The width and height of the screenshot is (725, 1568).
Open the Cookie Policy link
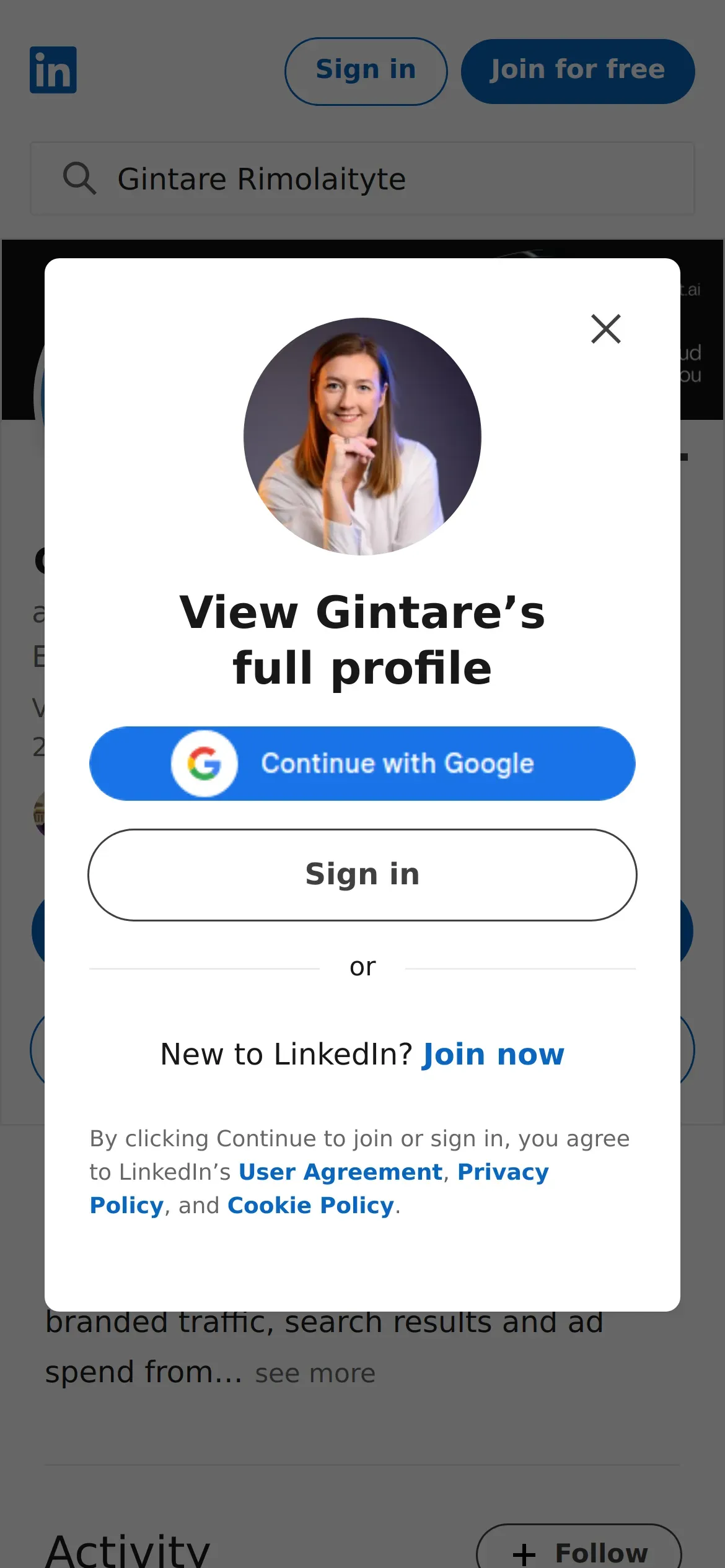tap(310, 1205)
